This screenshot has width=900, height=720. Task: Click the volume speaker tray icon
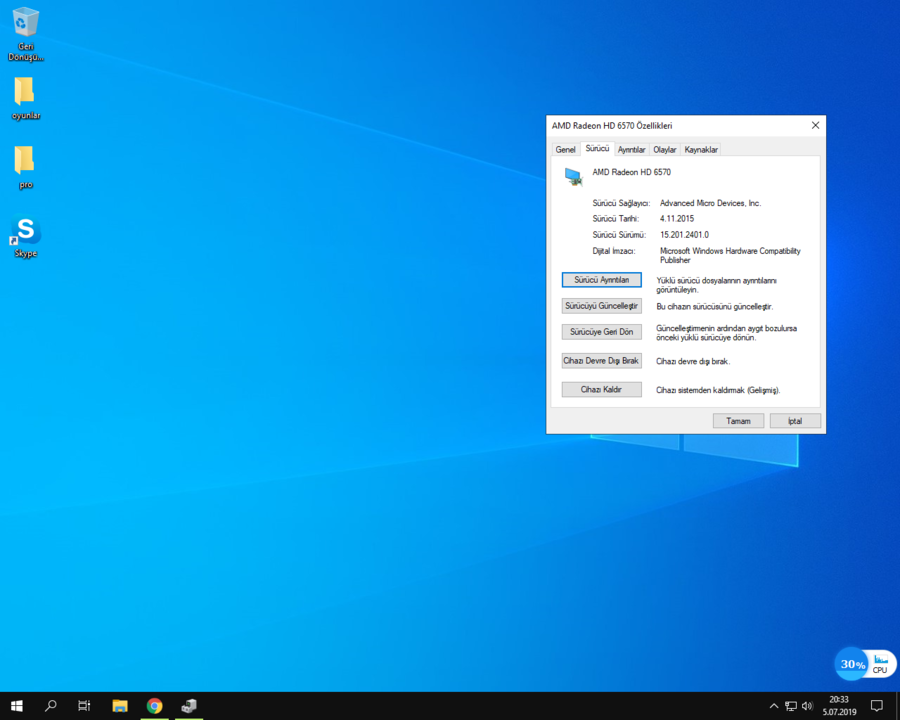coord(807,706)
